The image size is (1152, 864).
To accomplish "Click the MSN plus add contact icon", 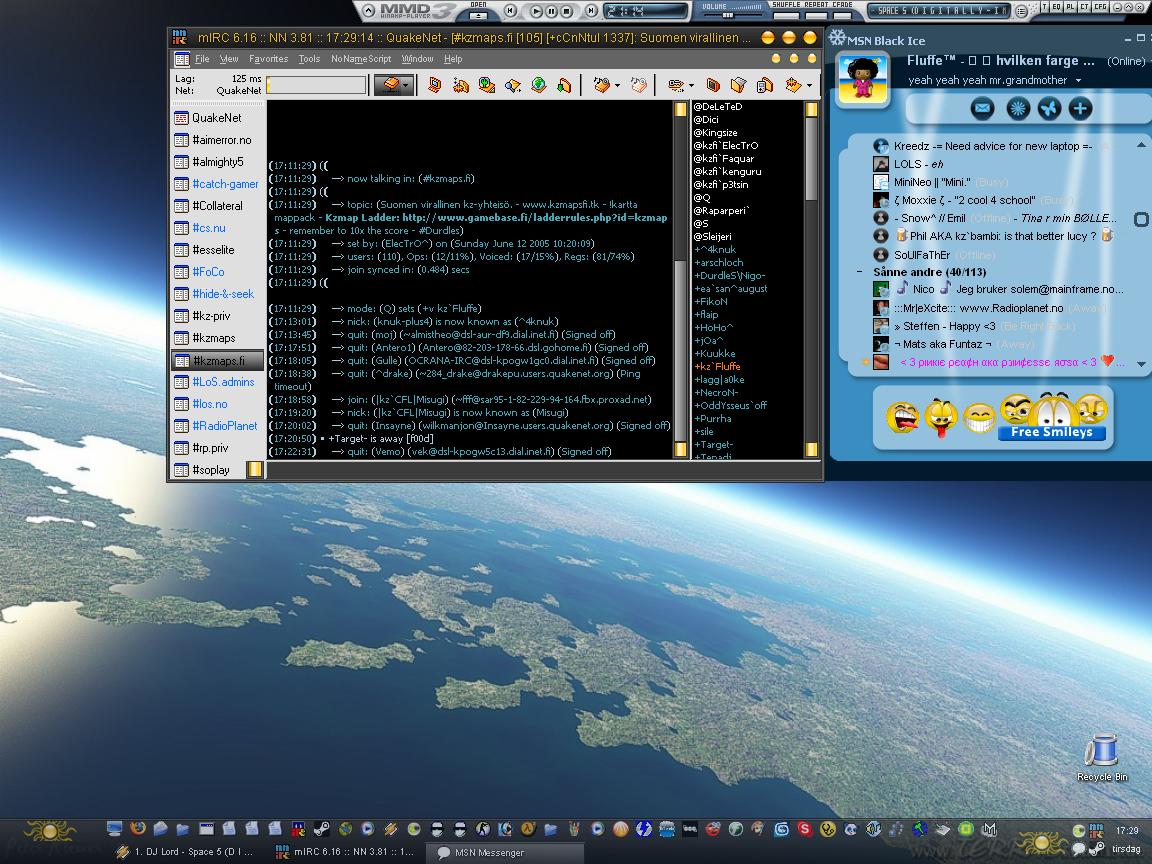I will (x=1080, y=109).
